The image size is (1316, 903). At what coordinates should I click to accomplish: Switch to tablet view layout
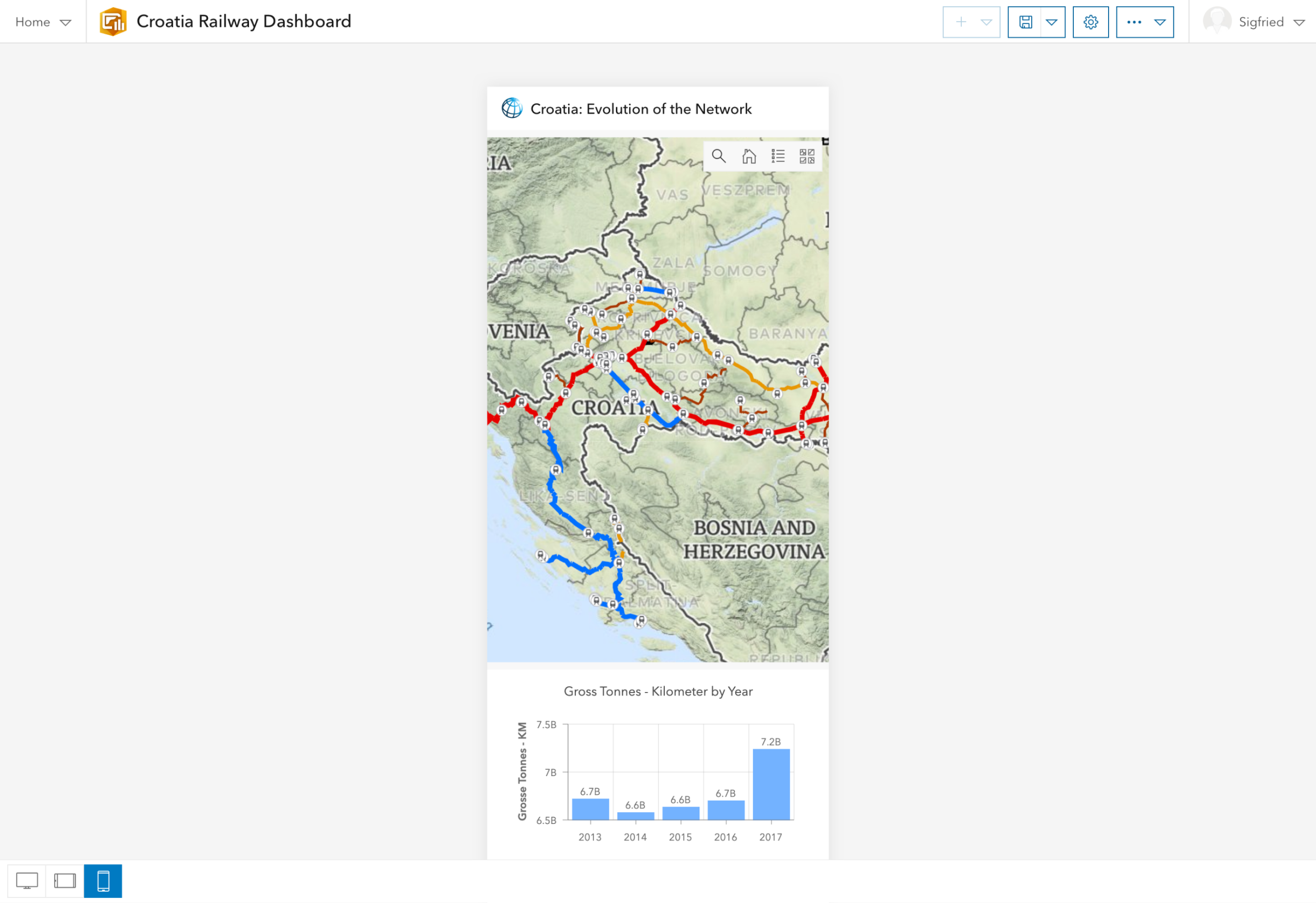[64, 881]
